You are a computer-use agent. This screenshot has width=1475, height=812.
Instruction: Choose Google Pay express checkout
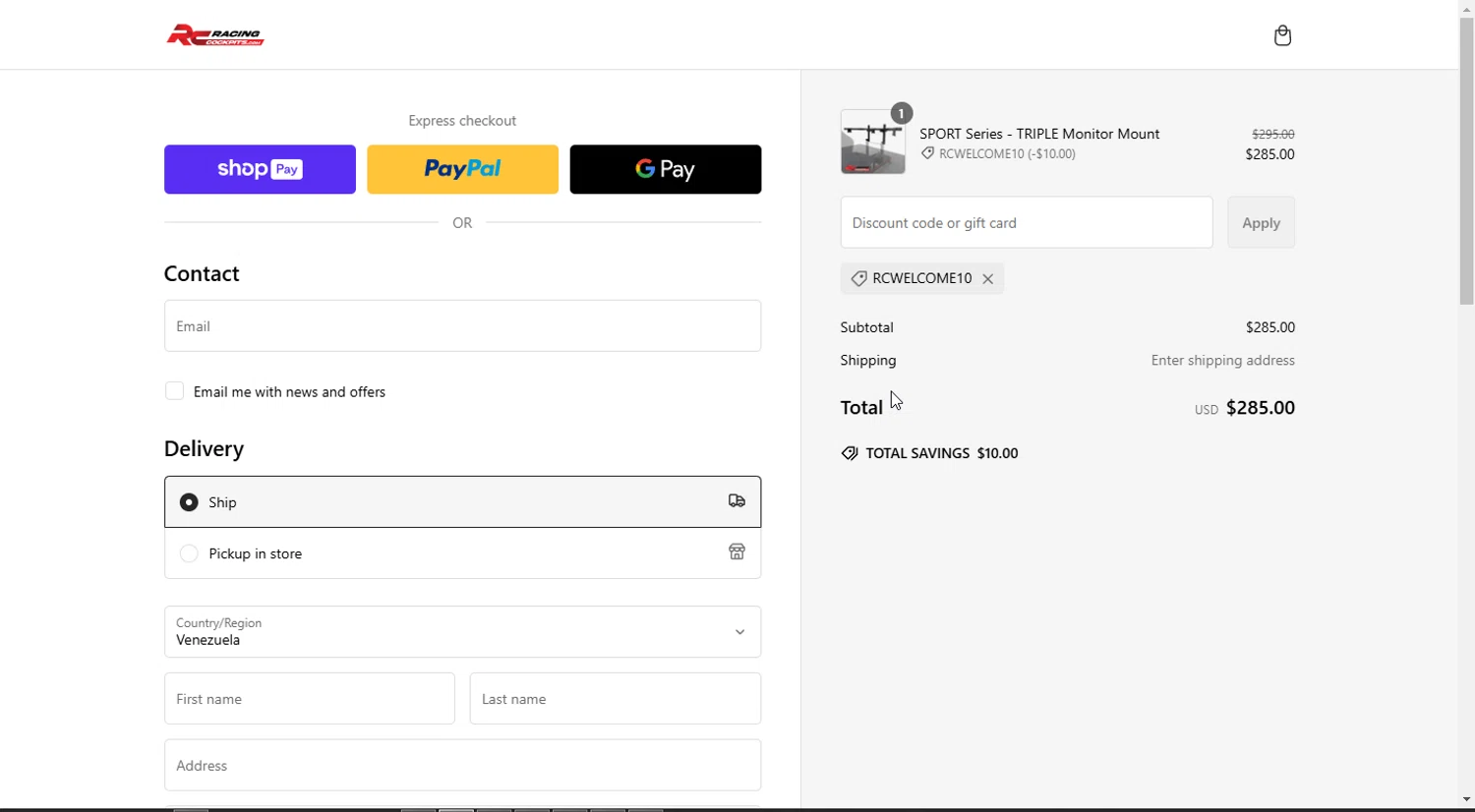(665, 169)
